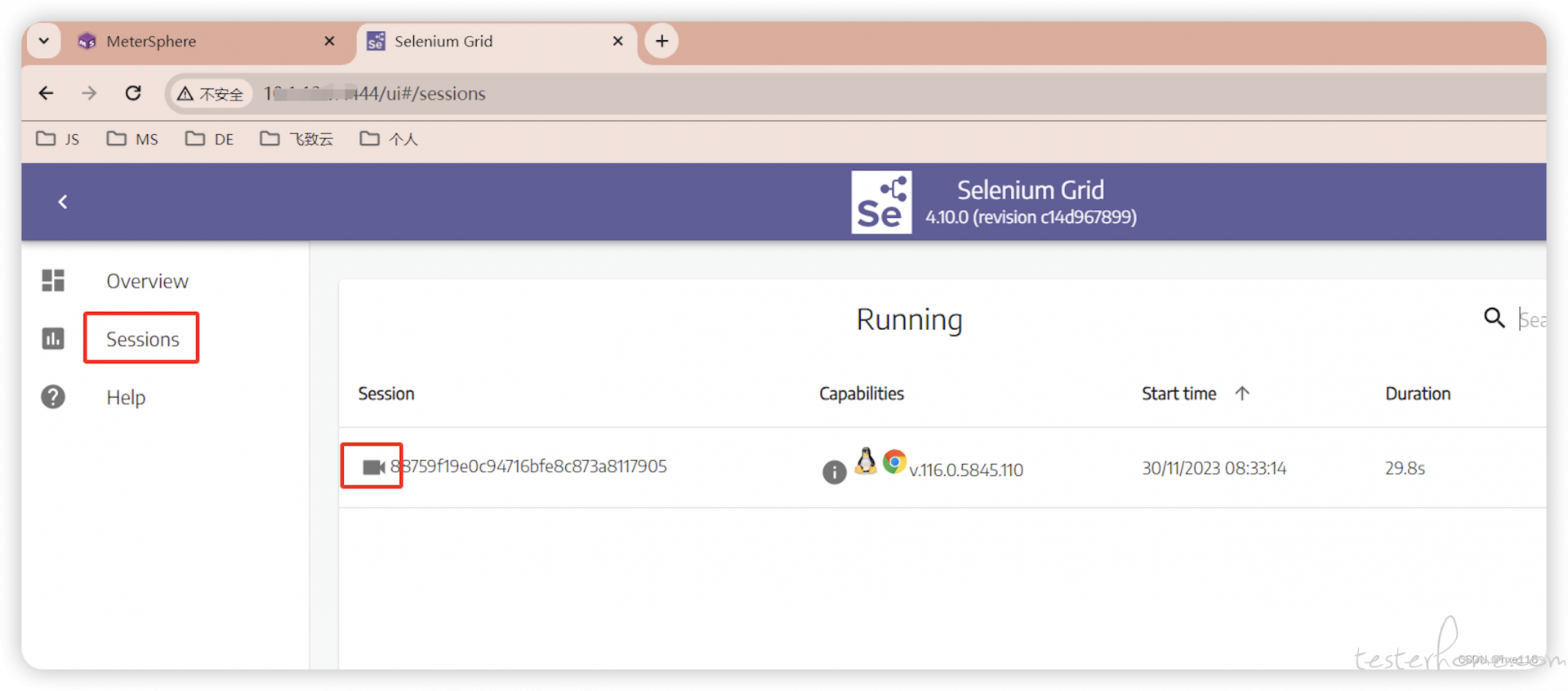Go forward in browser history
1568x691 pixels.
pyautogui.click(x=89, y=93)
